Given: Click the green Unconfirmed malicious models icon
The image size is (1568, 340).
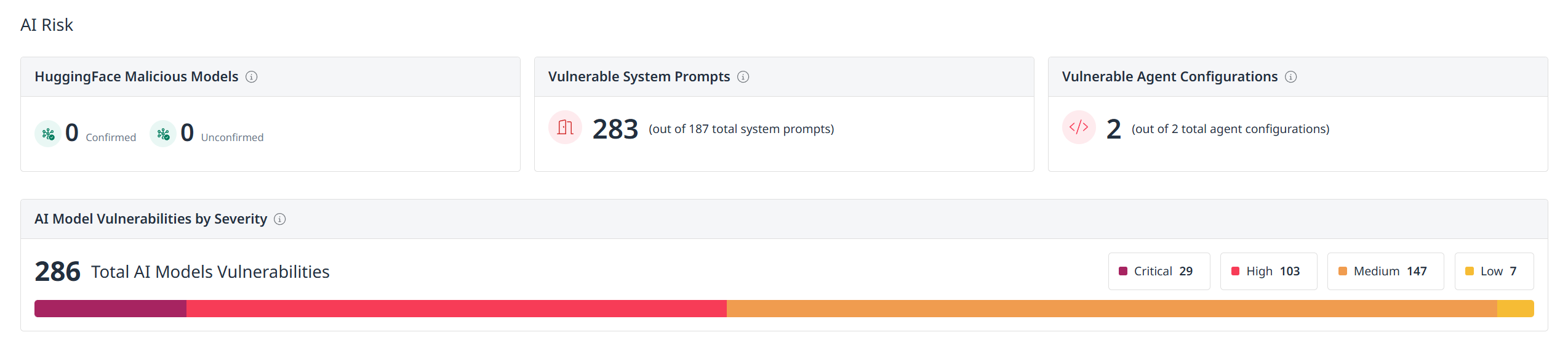Looking at the screenshot, I should point(163,134).
